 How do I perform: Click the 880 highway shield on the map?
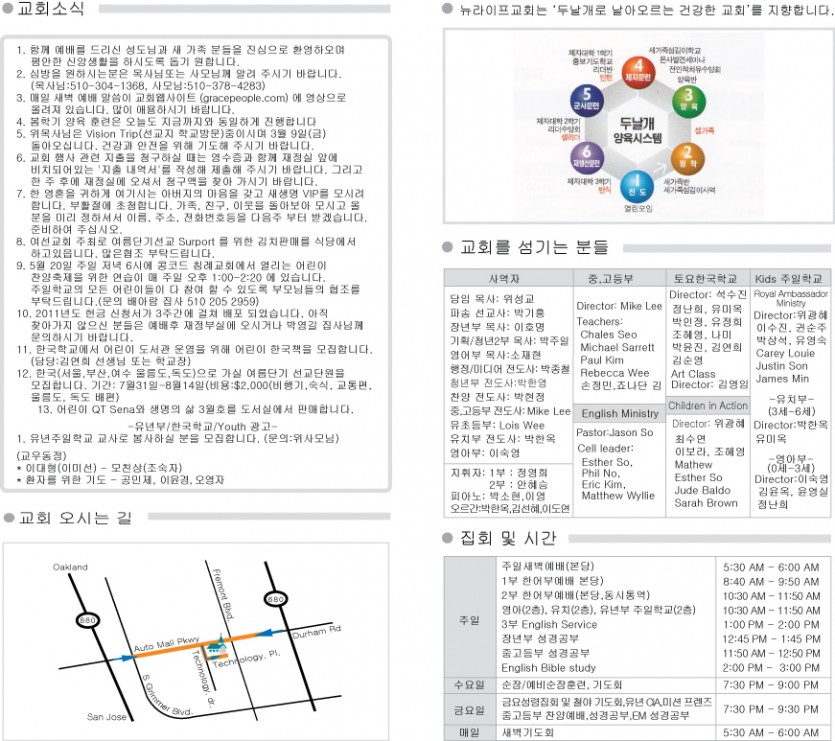[87, 620]
